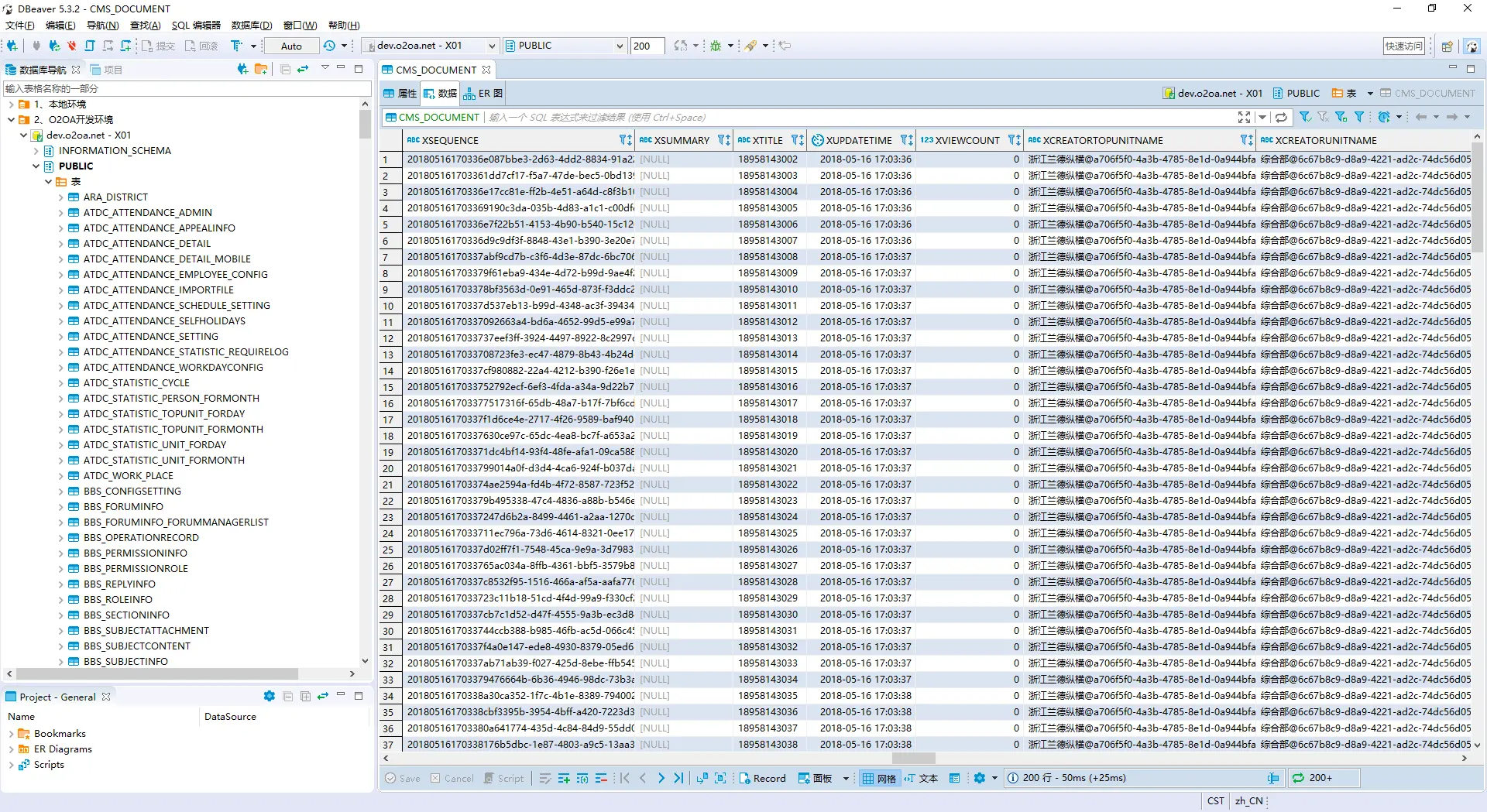Toggle Auto commit mode button
Screen dimensions: 1487x812
pyautogui.click(x=291, y=46)
